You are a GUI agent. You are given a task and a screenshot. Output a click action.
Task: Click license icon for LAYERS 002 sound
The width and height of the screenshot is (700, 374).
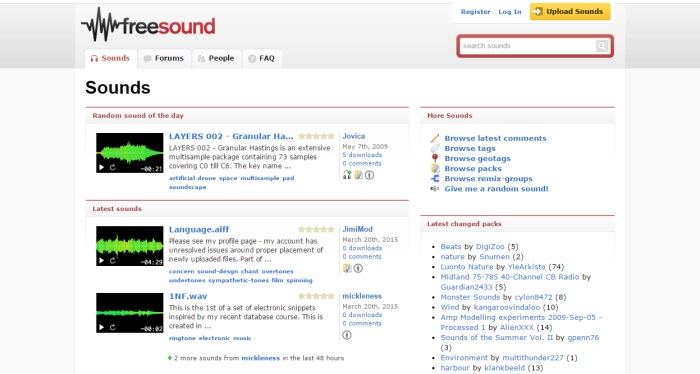pyautogui.click(x=369, y=175)
